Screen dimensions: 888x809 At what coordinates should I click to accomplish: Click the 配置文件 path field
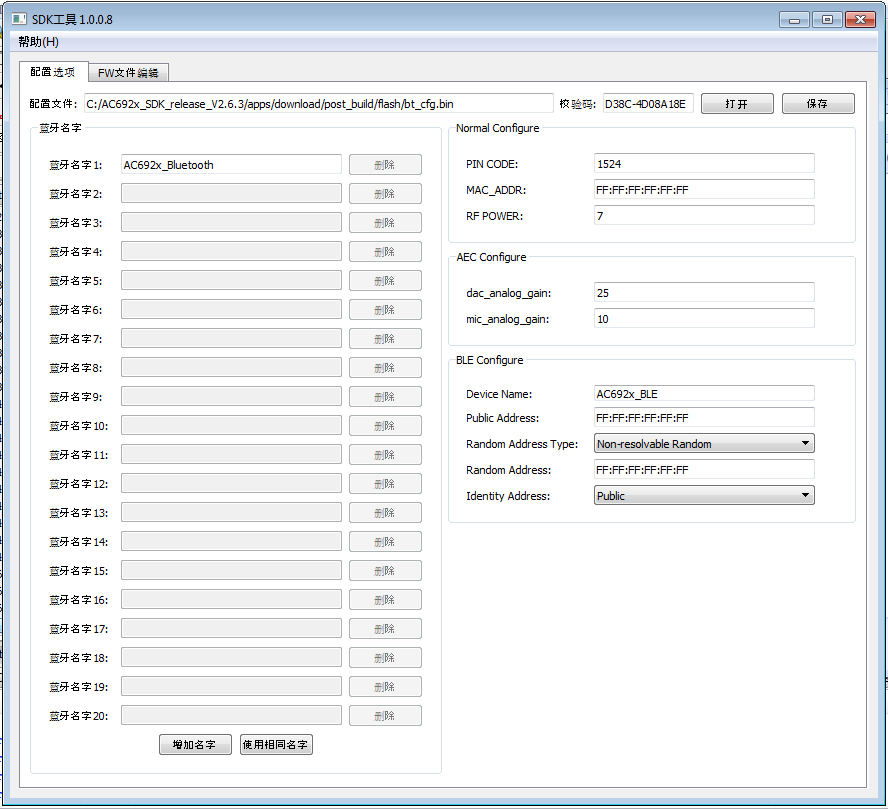318,104
